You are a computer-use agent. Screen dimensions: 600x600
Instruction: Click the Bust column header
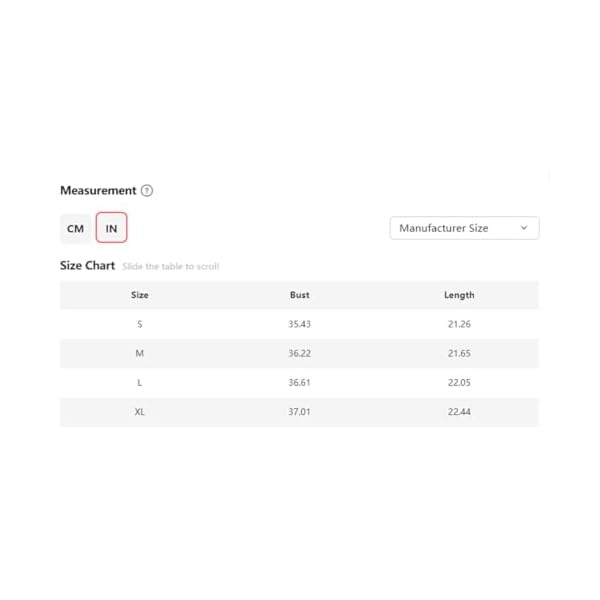[299, 295]
